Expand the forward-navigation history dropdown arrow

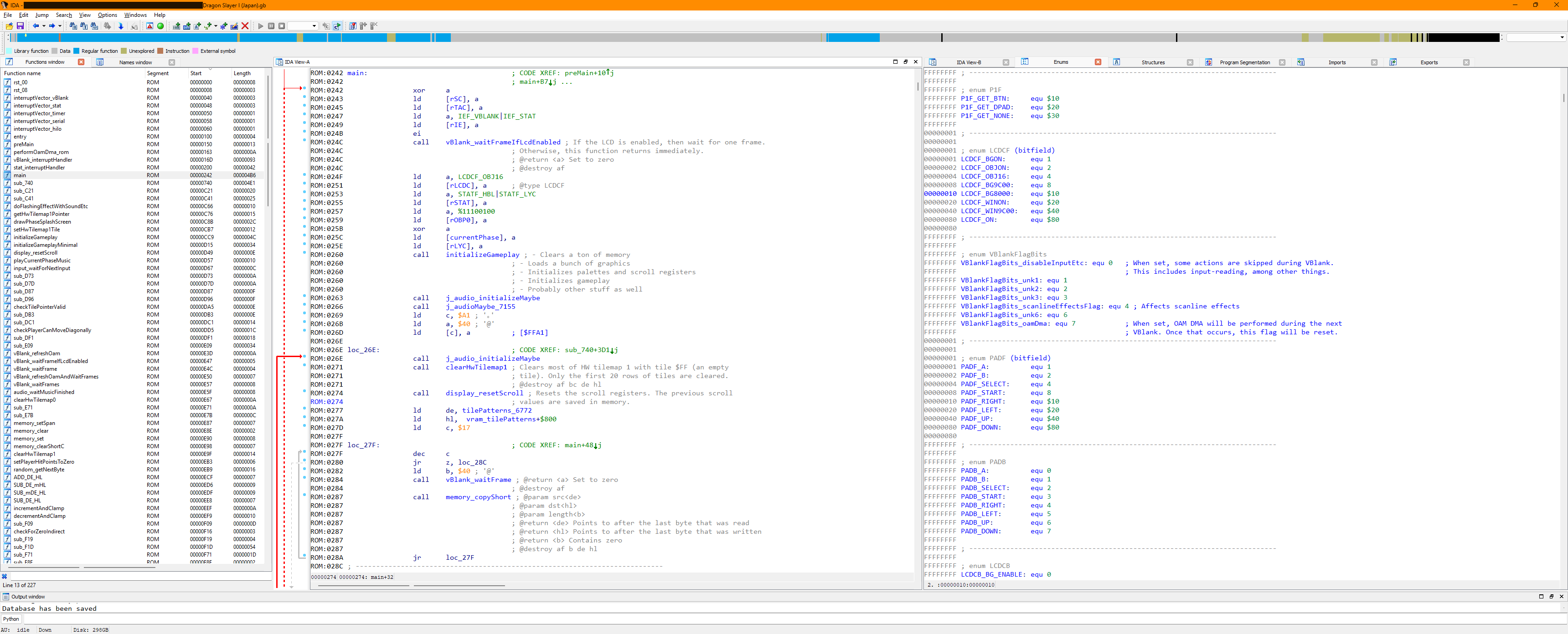point(60,26)
